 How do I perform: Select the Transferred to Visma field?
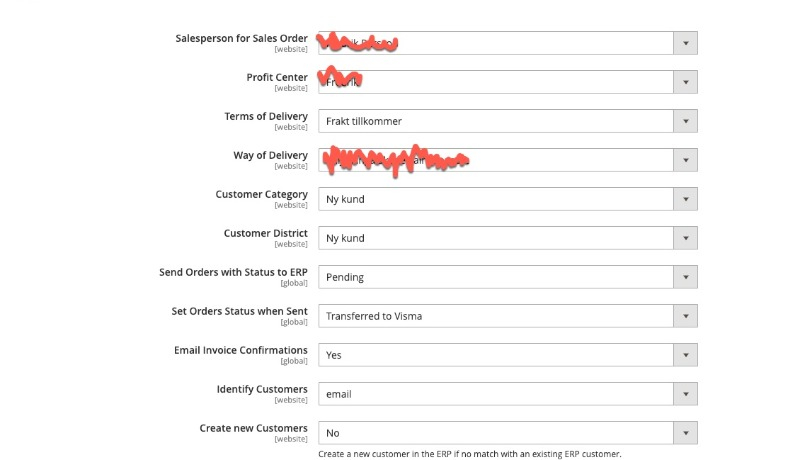[x=508, y=316]
